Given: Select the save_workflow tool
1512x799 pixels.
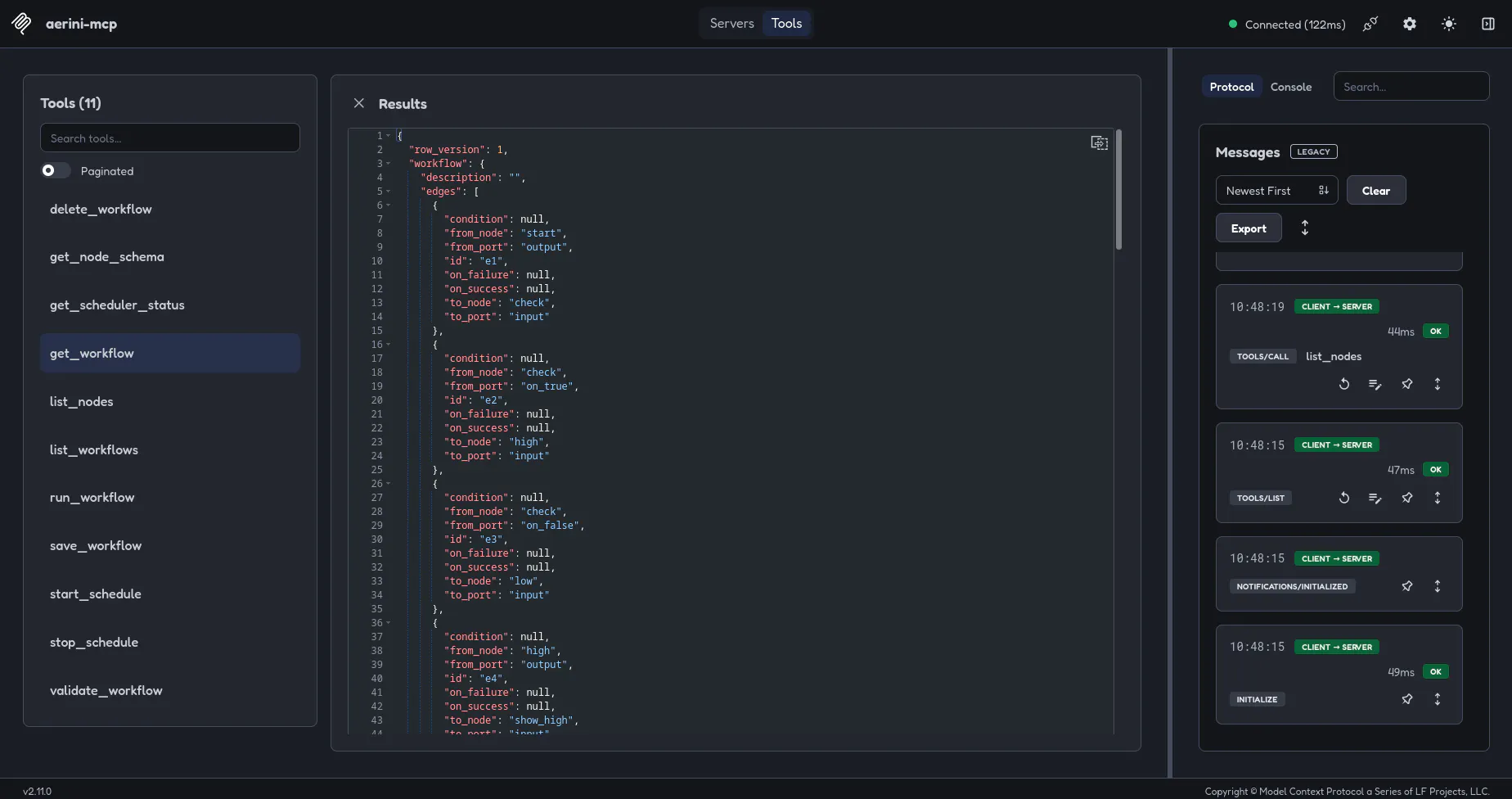Looking at the screenshot, I should [x=170, y=546].
